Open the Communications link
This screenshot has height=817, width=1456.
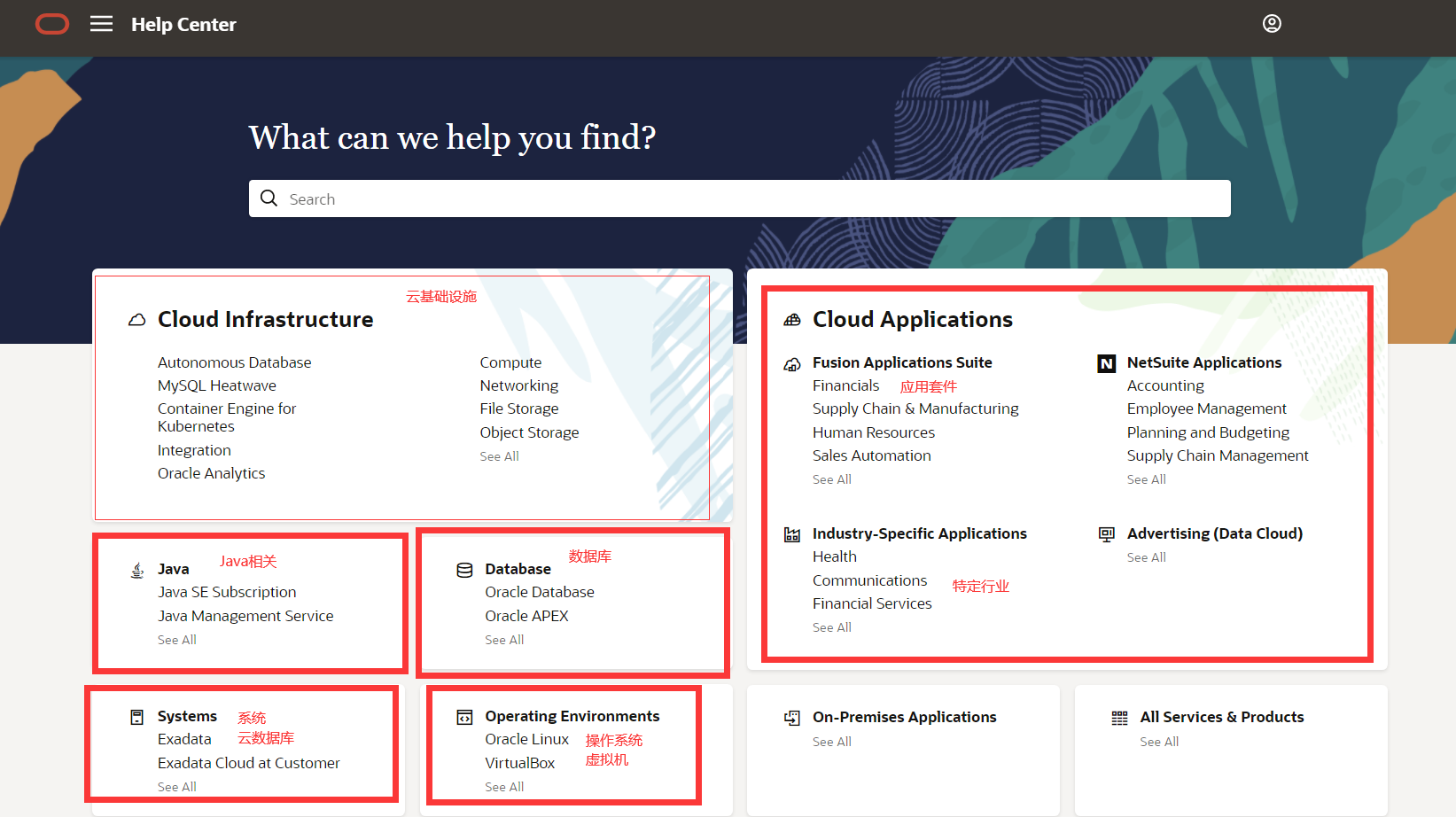point(870,580)
